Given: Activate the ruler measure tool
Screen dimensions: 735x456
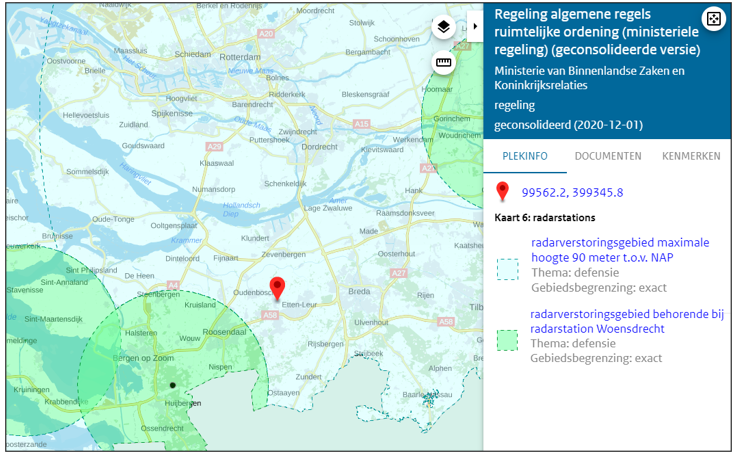Looking at the screenshot, I should click(x=443, y=62).
